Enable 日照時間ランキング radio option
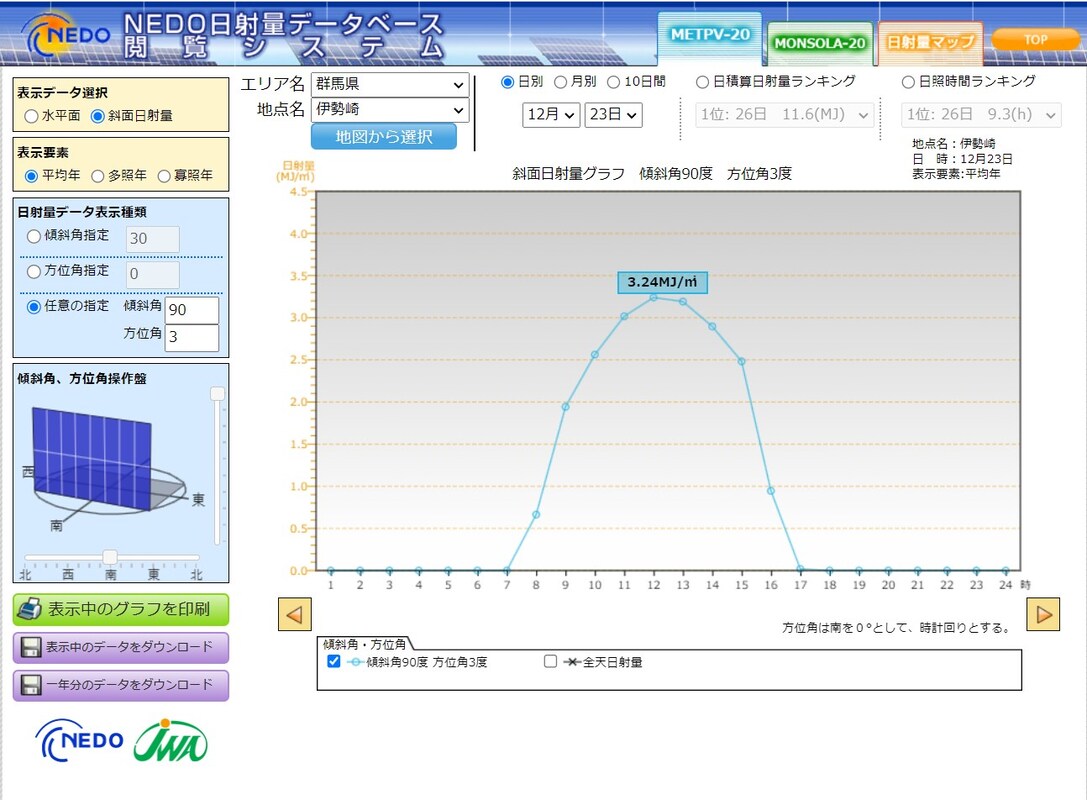The width and height of the screenshot is (1087, 800). [907, 82]
